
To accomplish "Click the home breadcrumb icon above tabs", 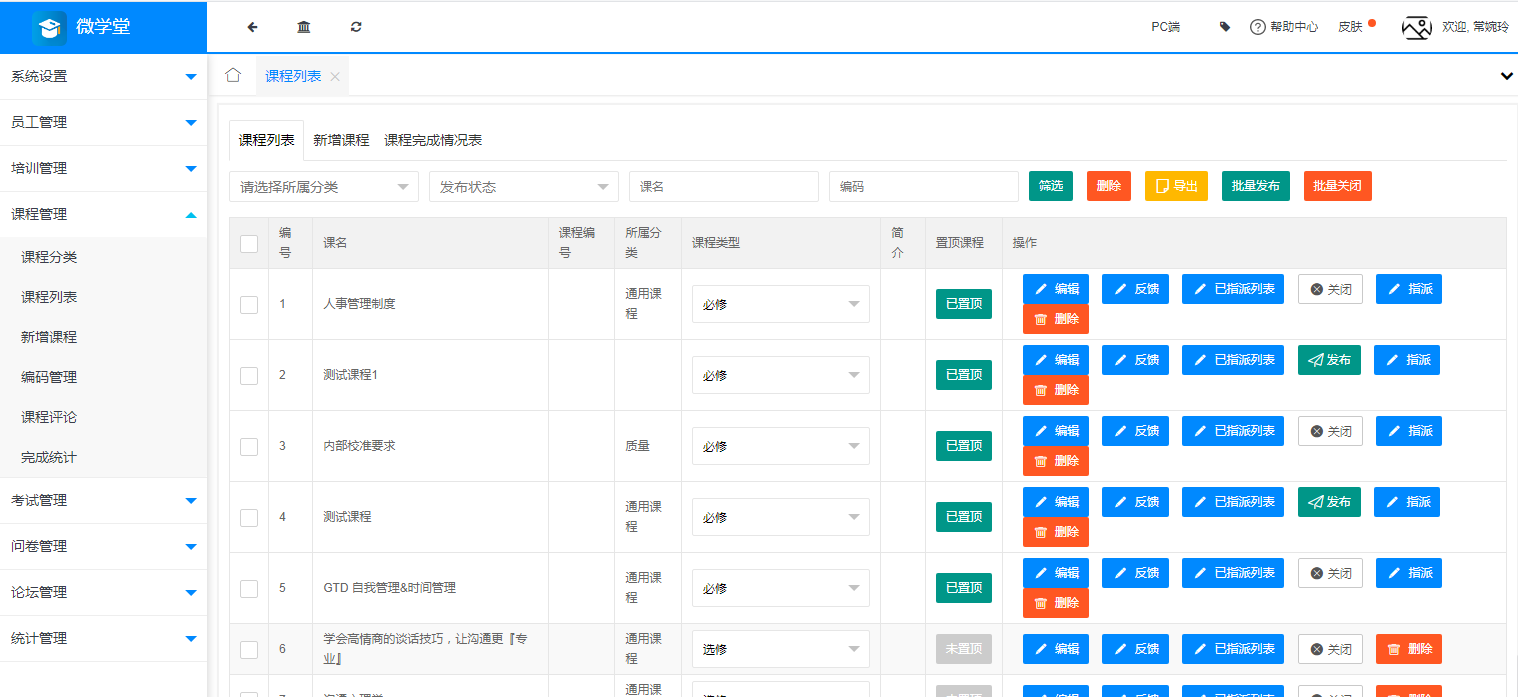I will point(231,75).
